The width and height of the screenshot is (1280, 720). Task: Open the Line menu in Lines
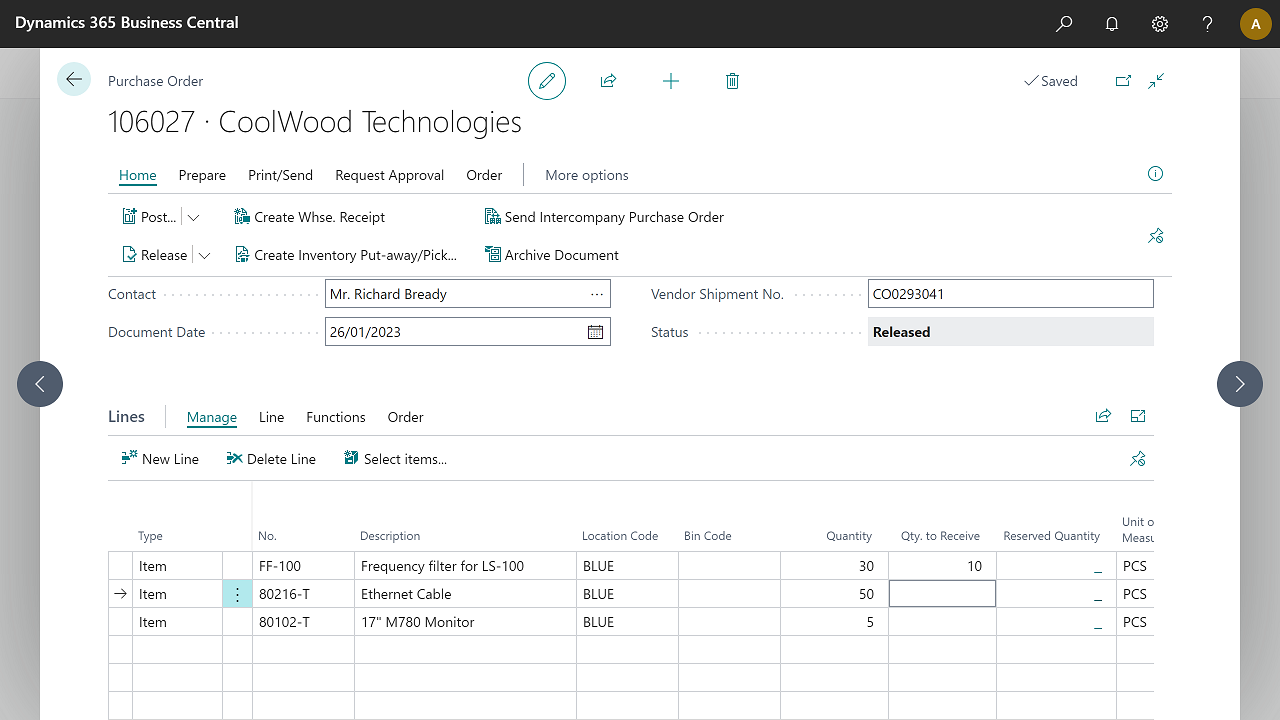(x=271, y=417)
